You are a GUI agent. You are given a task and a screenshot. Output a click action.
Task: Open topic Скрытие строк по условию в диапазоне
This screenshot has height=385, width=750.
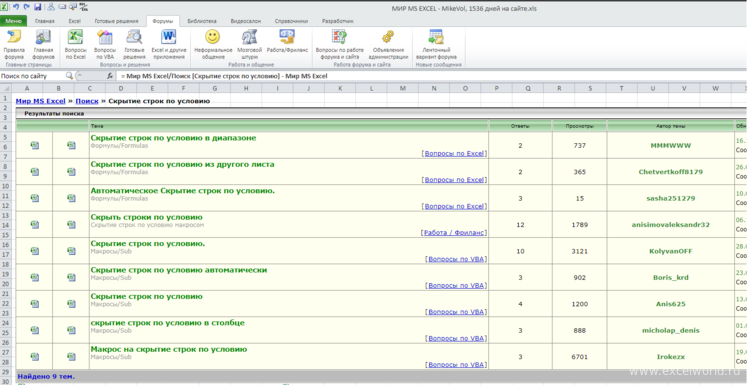pyautogui.click(x=173, y=138)
